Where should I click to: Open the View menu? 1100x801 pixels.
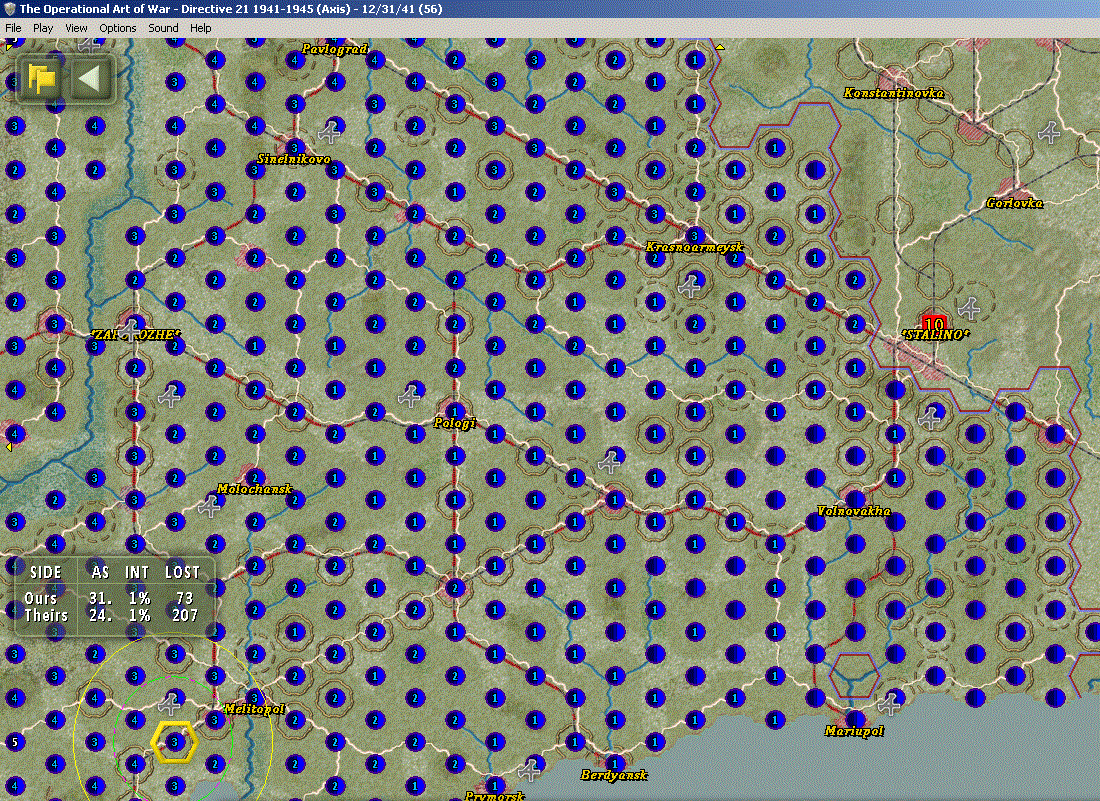(76, 28)
